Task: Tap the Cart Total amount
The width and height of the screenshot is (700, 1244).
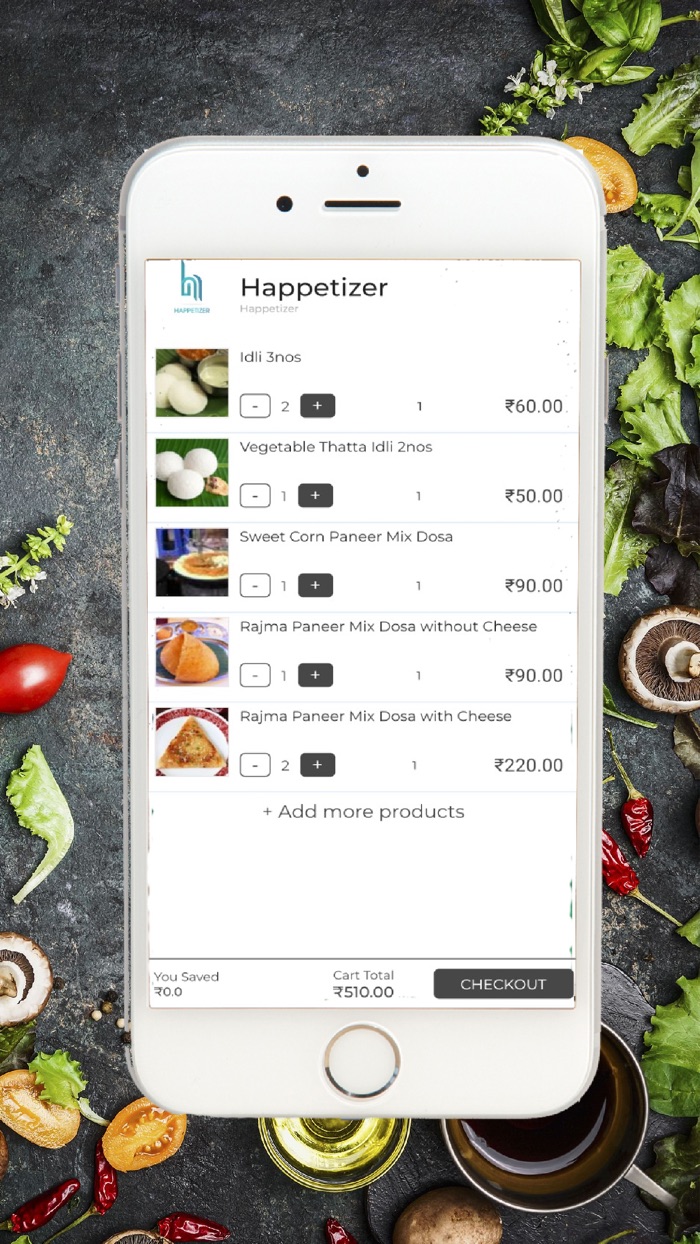Action: click(x=364, y=993)
